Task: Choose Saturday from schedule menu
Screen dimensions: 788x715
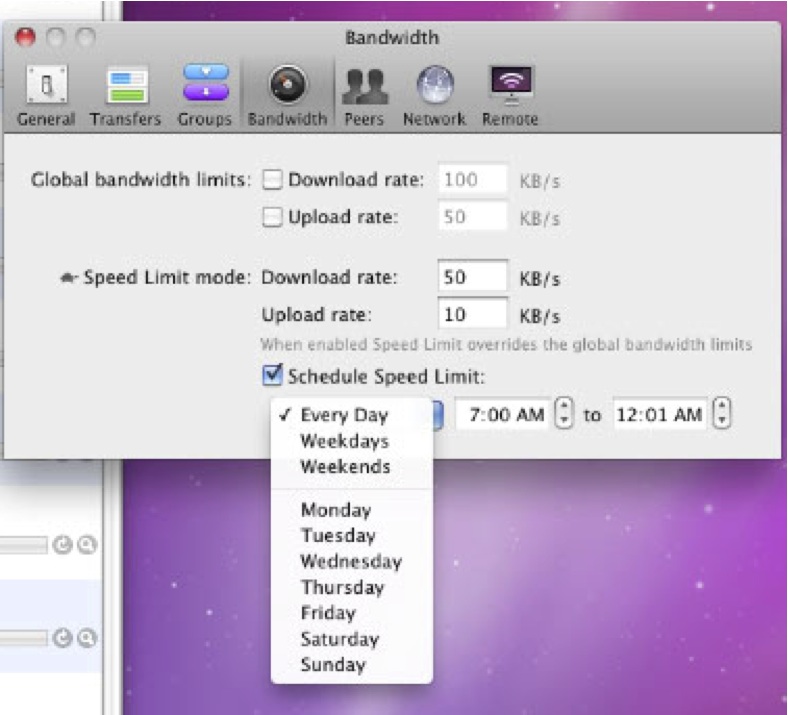Action: click(352, 639)
